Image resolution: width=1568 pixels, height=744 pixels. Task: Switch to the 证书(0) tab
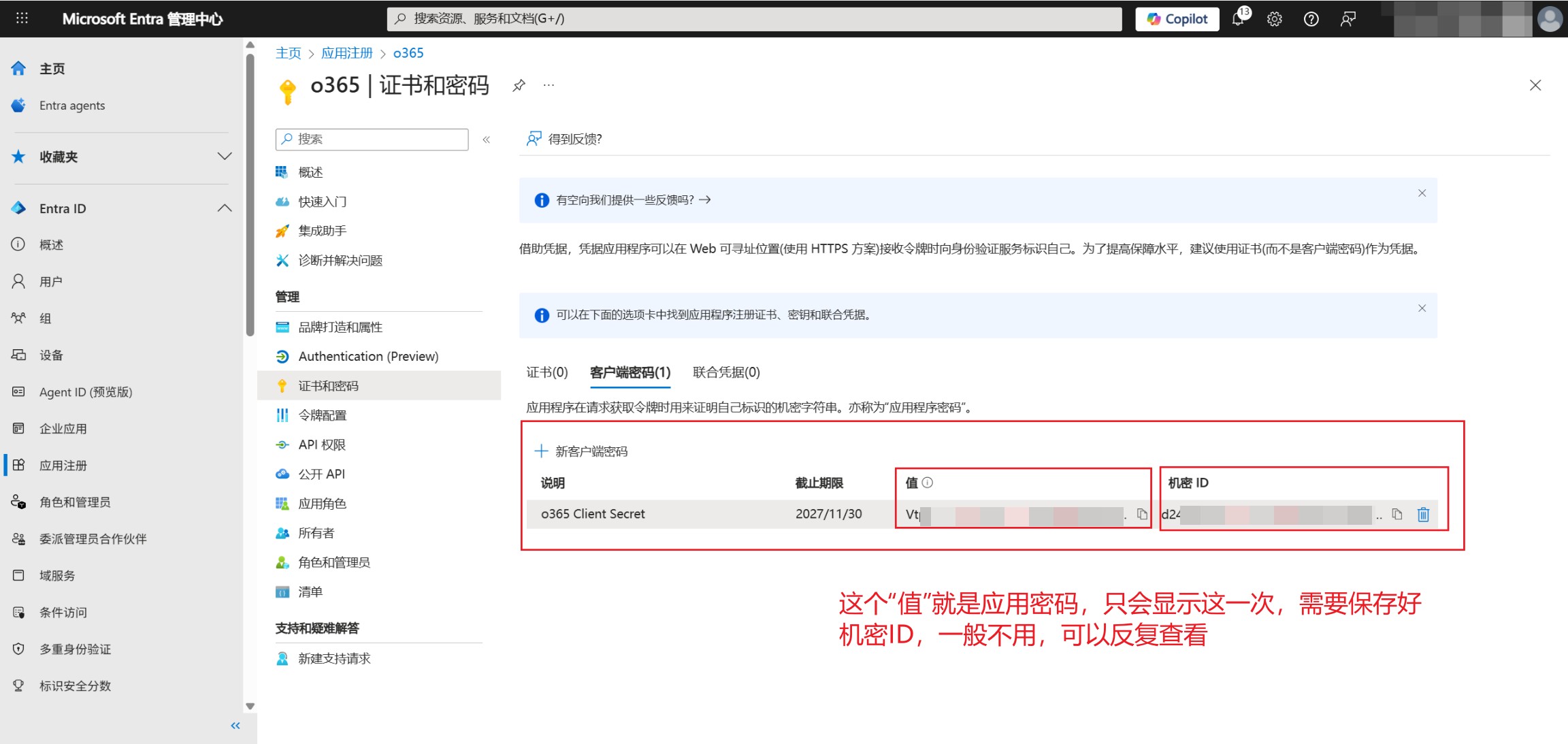546,372
